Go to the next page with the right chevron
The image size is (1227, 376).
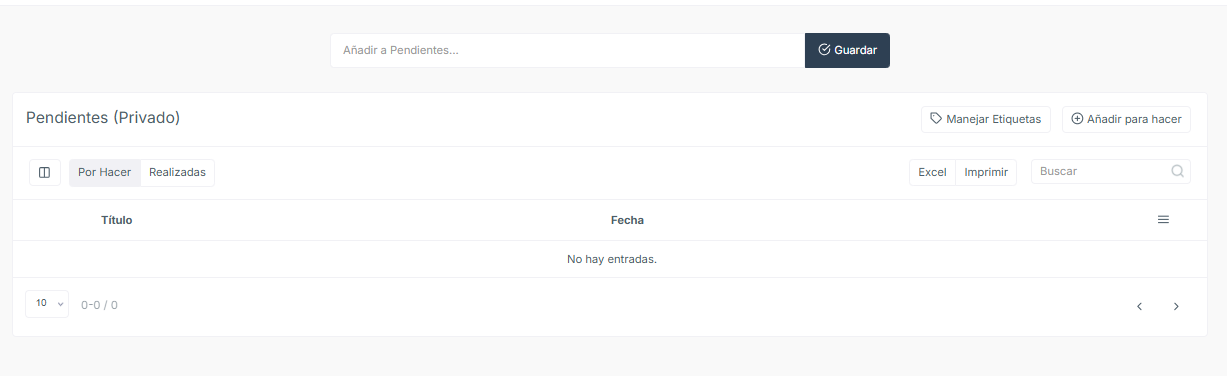coord(1176,306)
